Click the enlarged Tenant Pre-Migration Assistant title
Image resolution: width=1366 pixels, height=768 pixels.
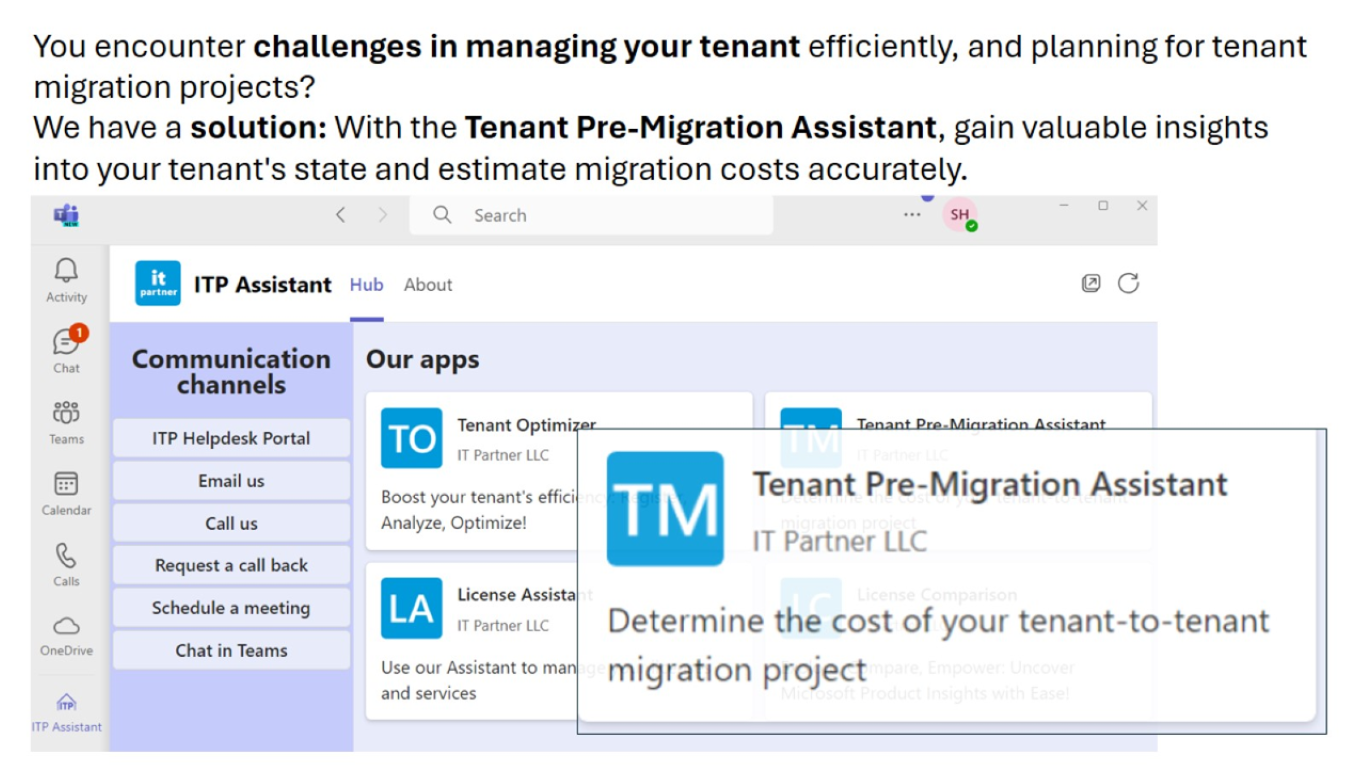point(990,484)
